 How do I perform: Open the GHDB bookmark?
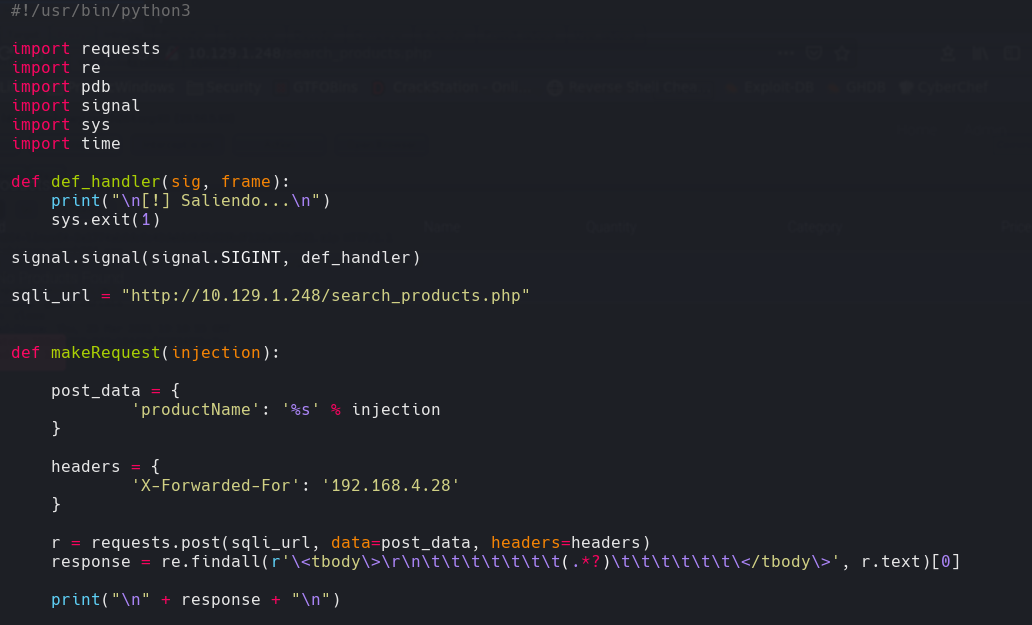click(x=864, y=87)
